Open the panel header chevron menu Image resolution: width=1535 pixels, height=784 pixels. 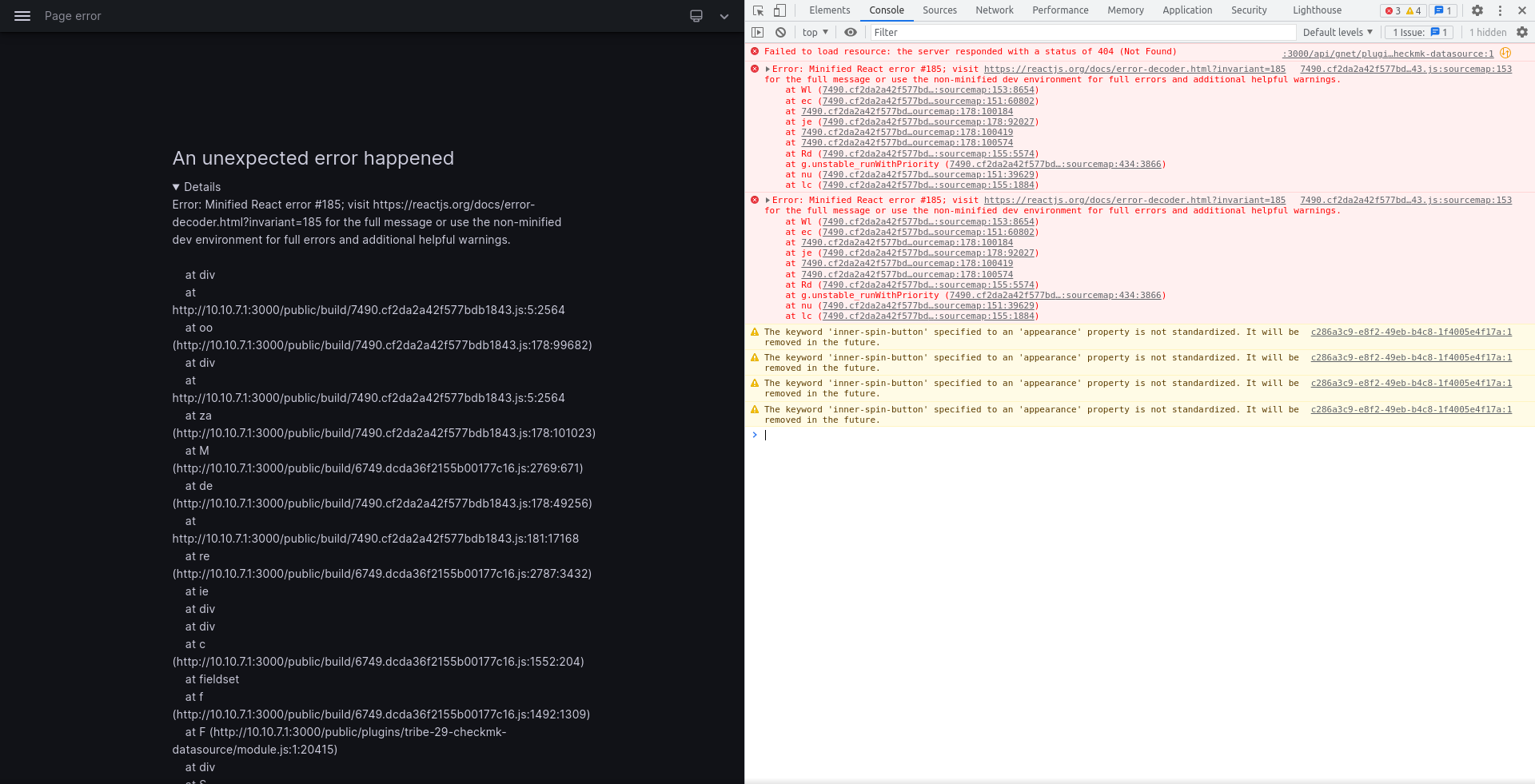724,16
